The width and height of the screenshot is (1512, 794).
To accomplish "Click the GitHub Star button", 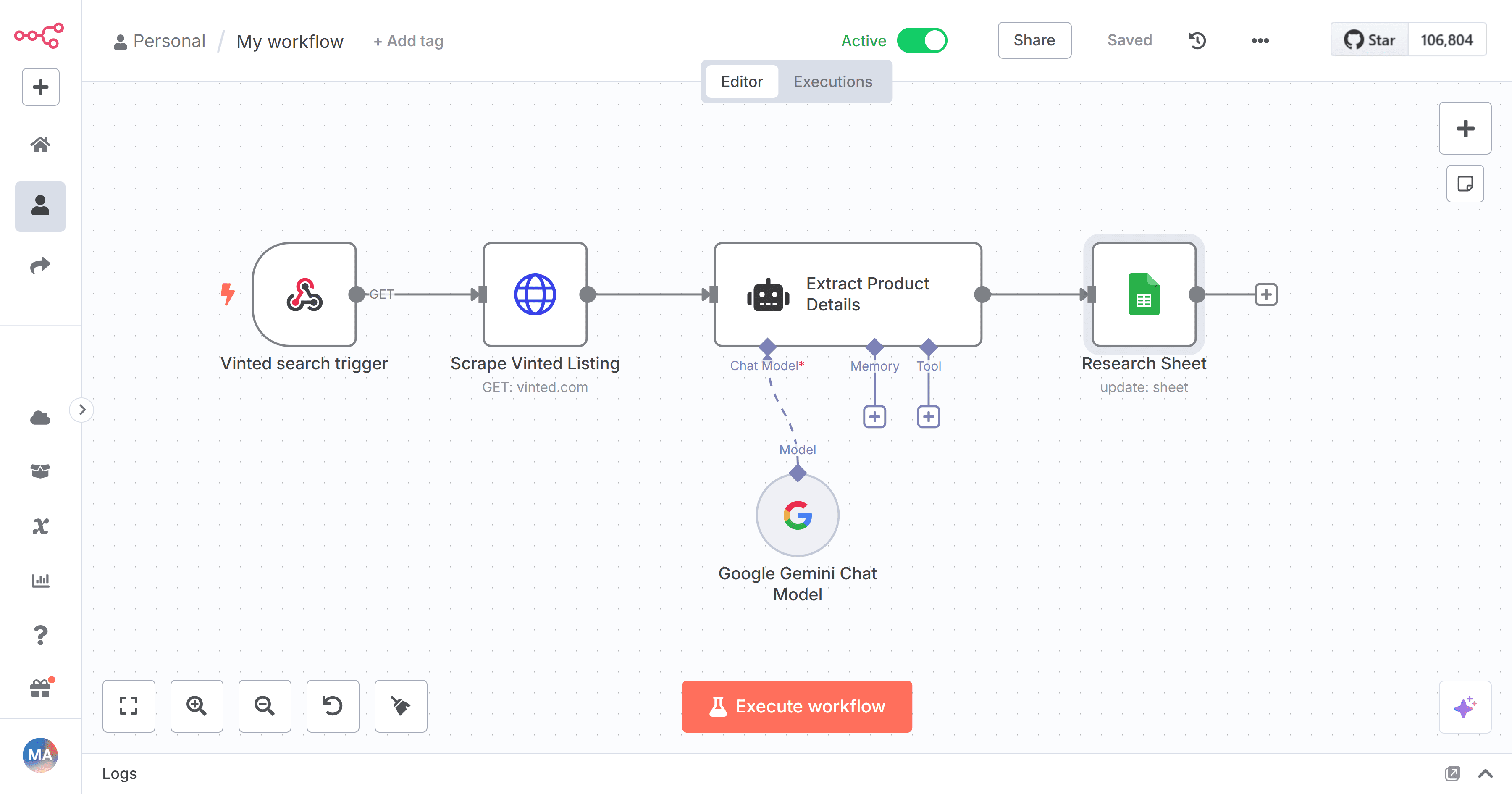I will [1369, 40].
